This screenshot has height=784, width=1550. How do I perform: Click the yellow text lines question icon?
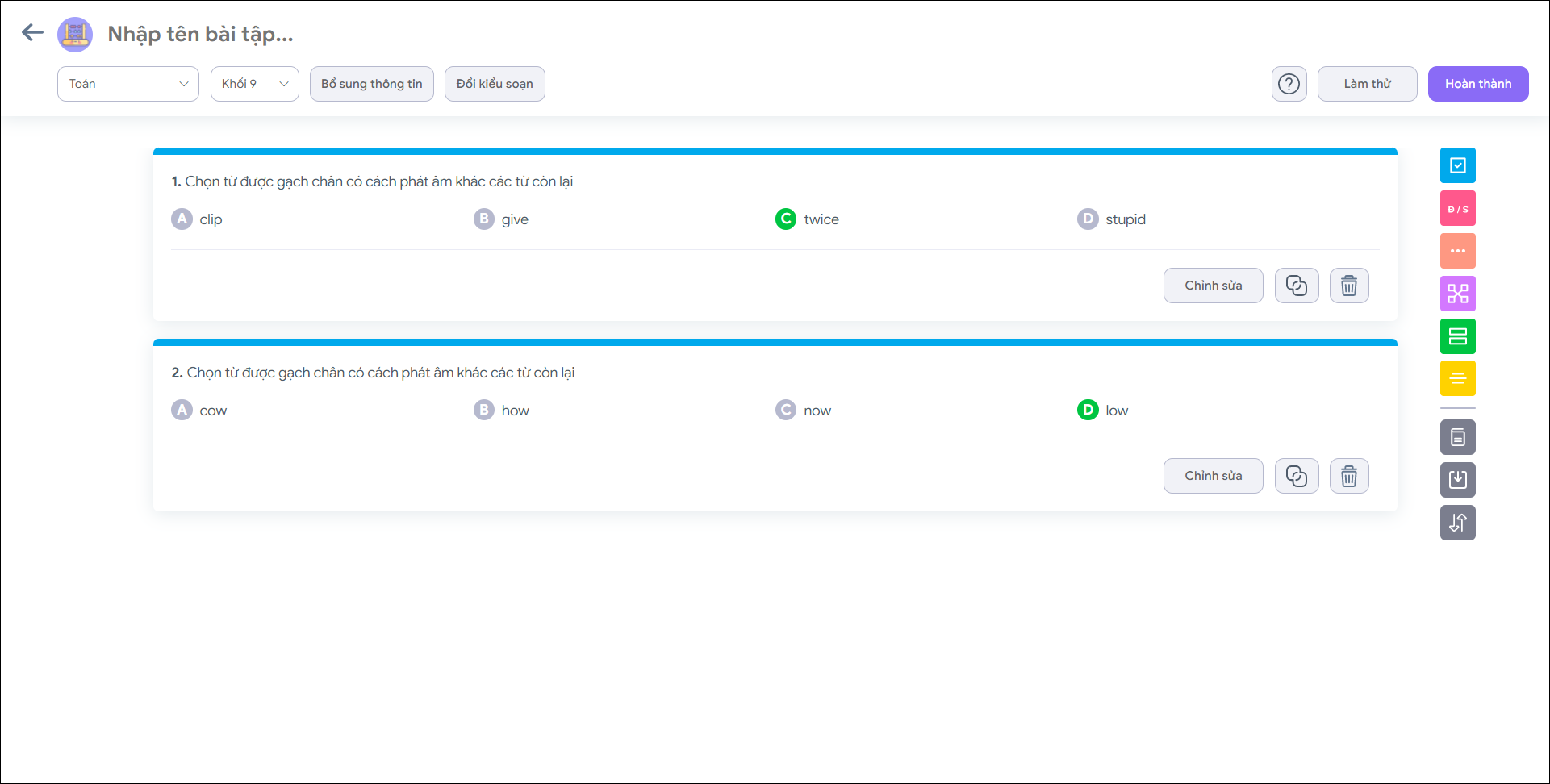click(x=1457, y=378)
